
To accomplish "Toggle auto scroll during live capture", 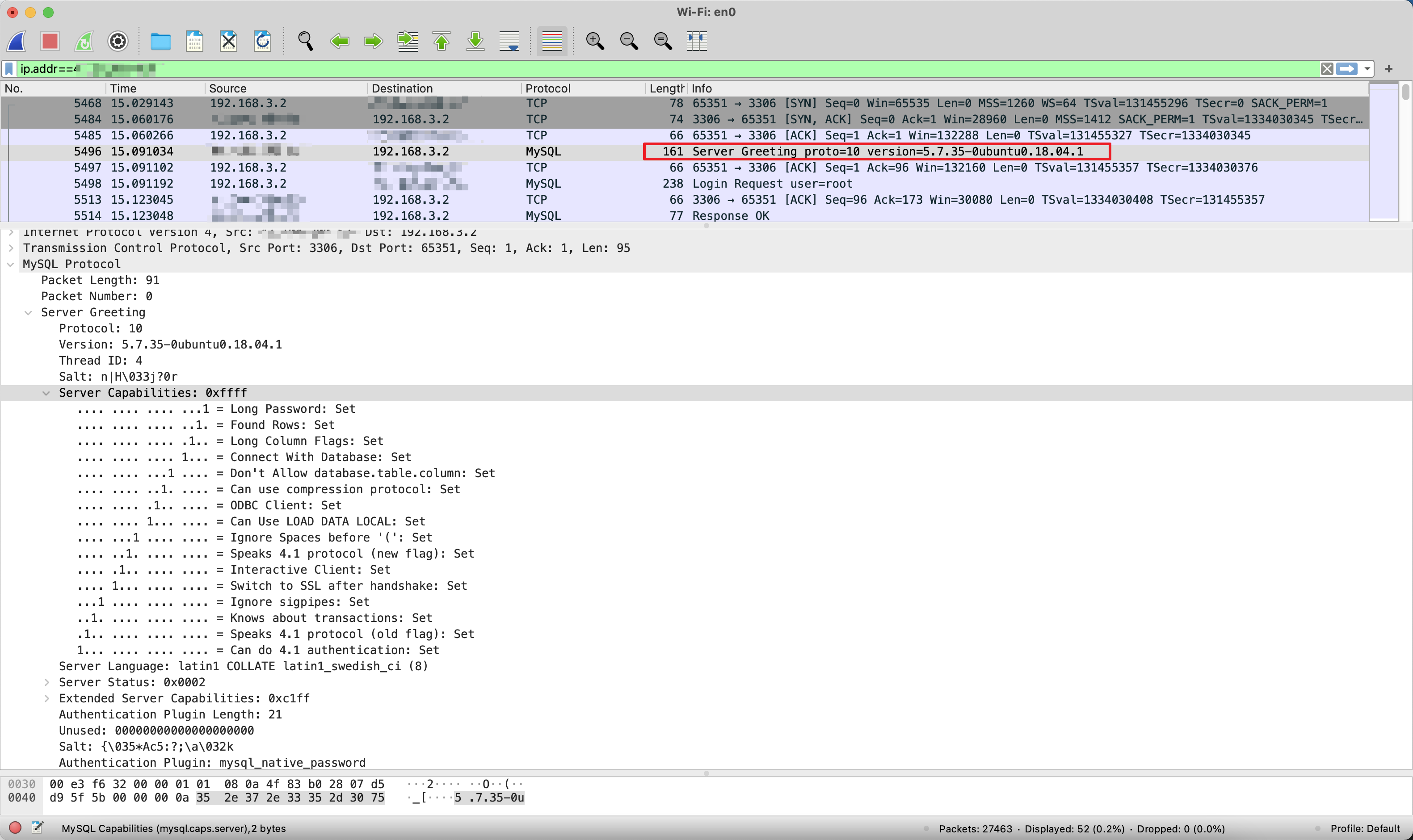I will click(x=509, y=41).
